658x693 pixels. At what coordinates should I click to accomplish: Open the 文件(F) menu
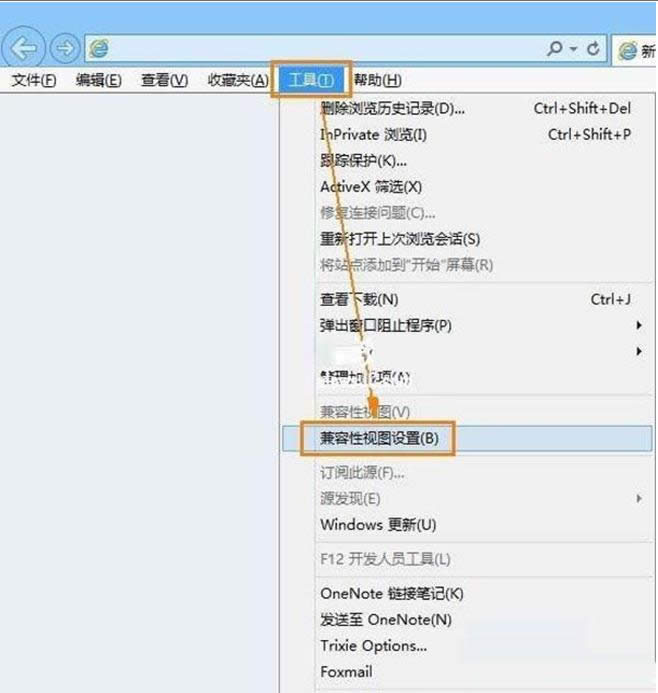[x=34, y=80]
